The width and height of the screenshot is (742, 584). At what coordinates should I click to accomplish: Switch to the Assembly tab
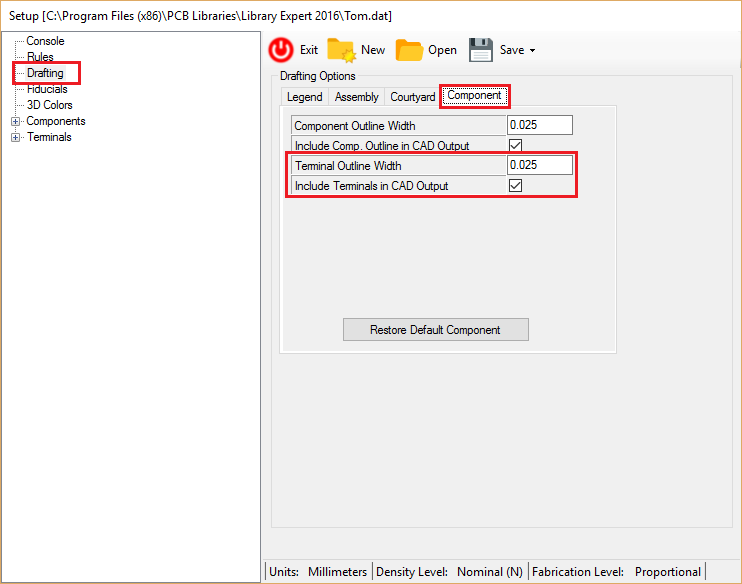(x=356, y=97)
